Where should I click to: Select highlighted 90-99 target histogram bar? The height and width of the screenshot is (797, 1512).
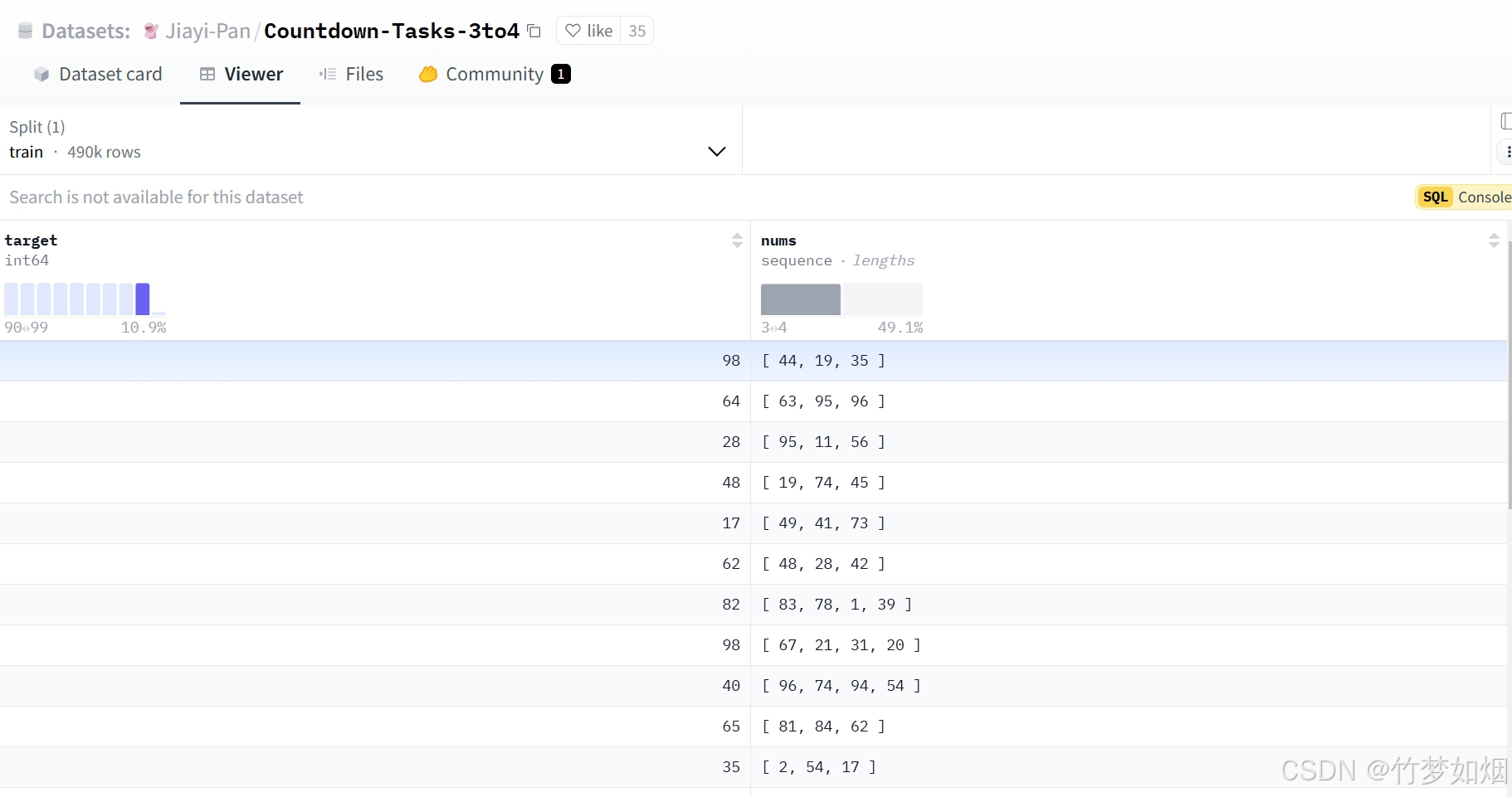click(x=142, y=299)
